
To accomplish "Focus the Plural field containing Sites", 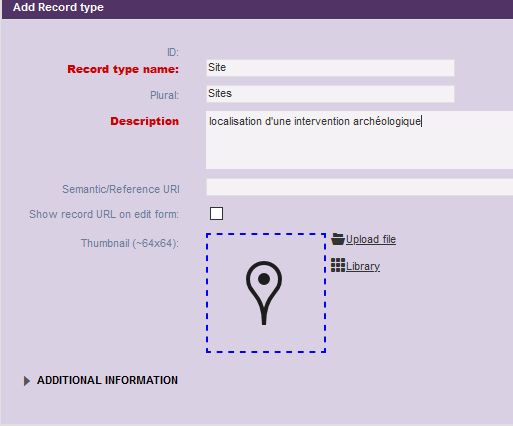I will [330, 94].
